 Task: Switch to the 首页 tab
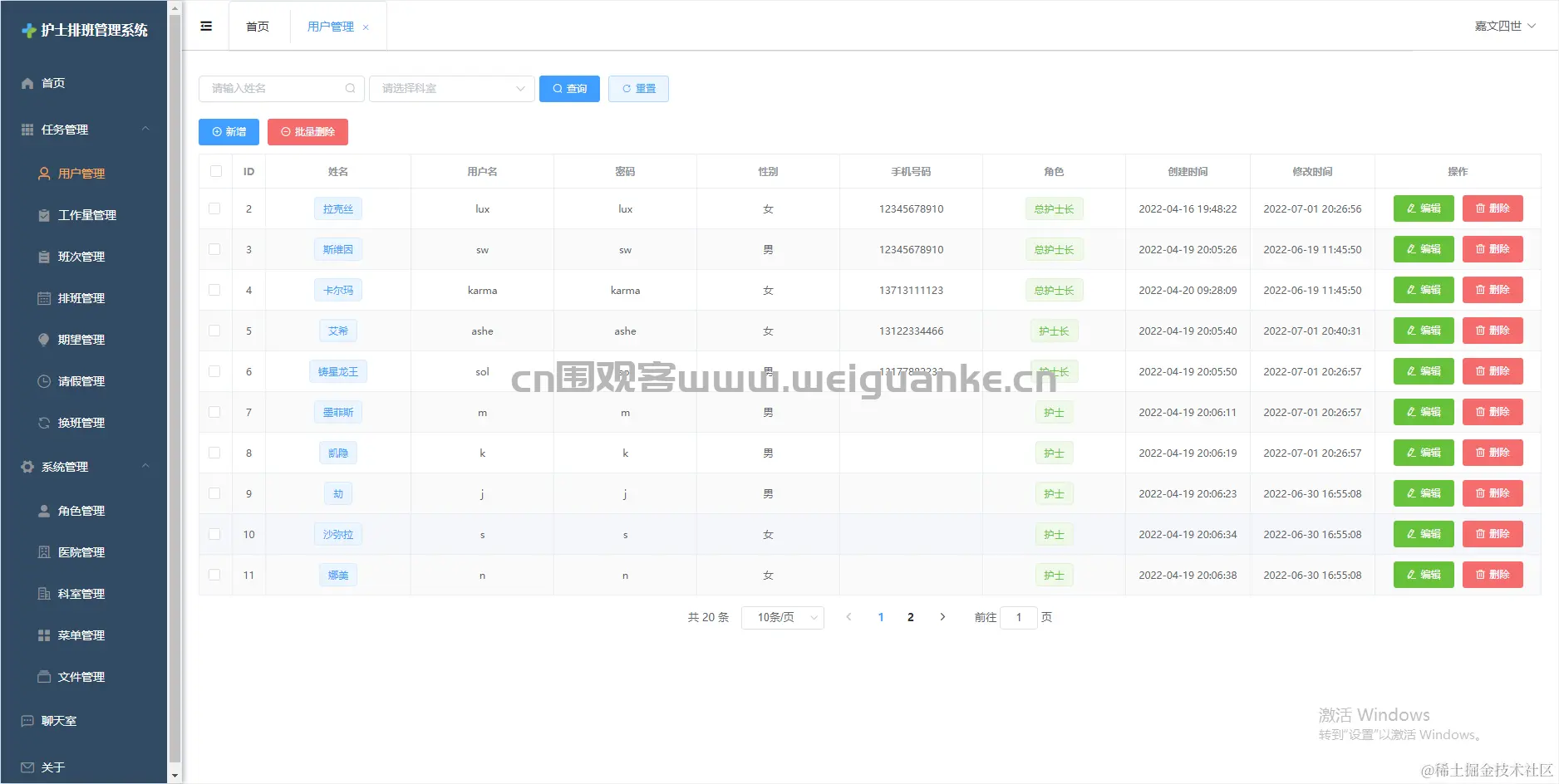[258, 27]
